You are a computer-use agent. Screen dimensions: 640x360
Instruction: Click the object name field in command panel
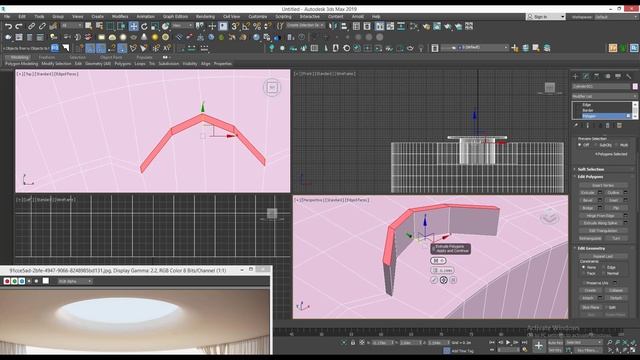[601, 87]
